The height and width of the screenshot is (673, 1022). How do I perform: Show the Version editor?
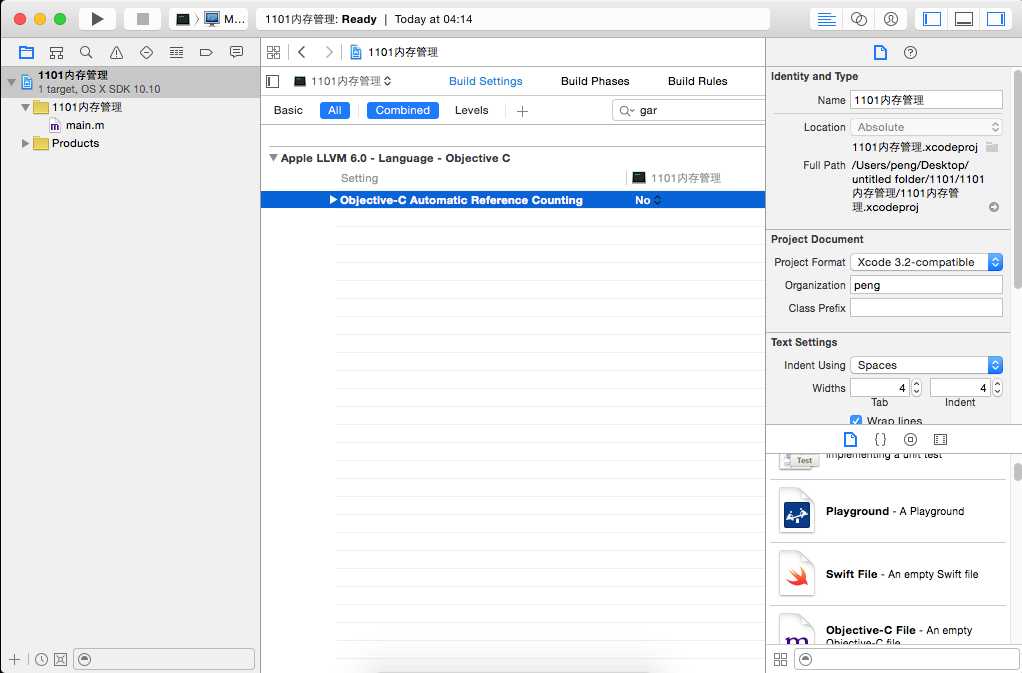(890, 19)
